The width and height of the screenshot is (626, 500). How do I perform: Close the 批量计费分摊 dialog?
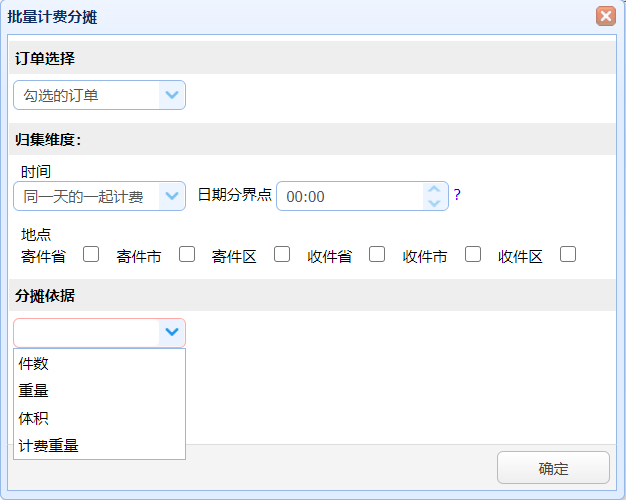(606, 16)
